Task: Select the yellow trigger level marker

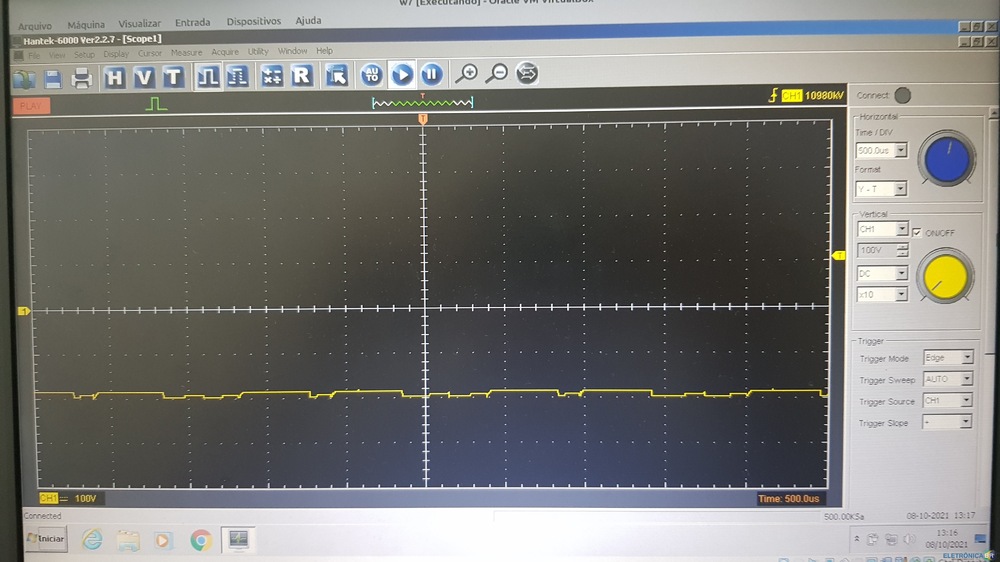Action: click(839, 255)
